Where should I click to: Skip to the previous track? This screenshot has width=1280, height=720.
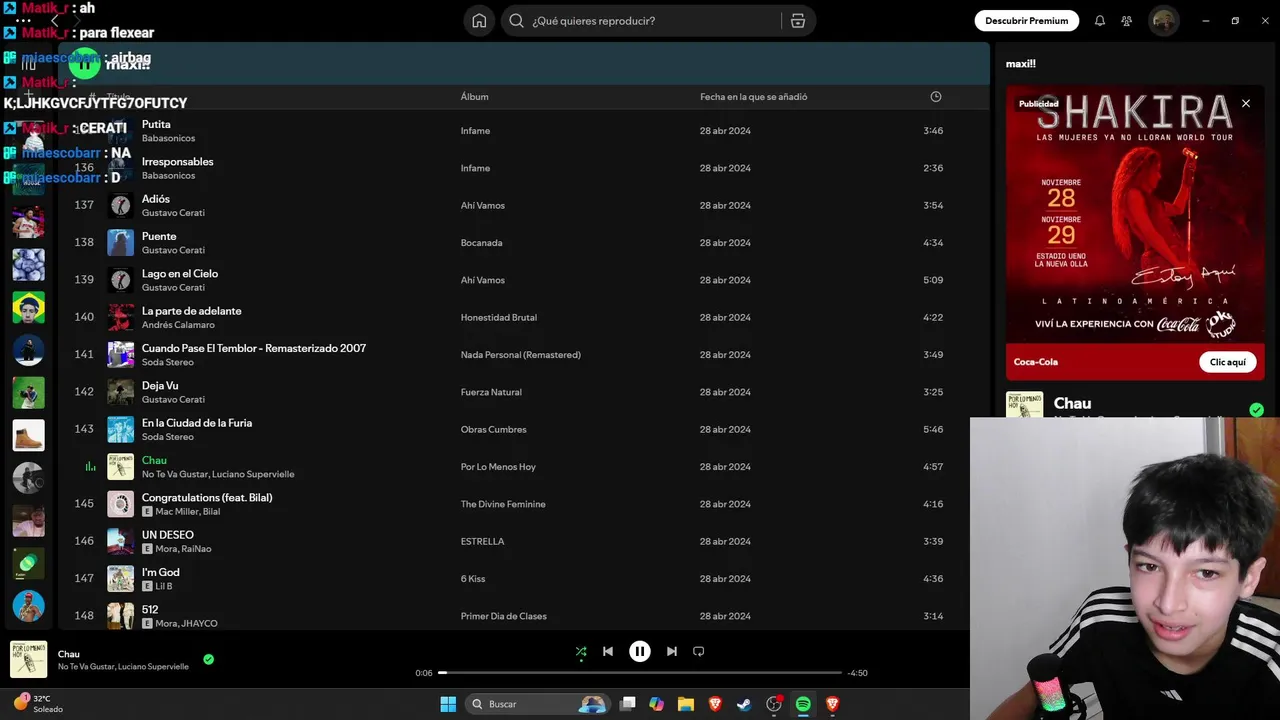(x=608, y=651)
